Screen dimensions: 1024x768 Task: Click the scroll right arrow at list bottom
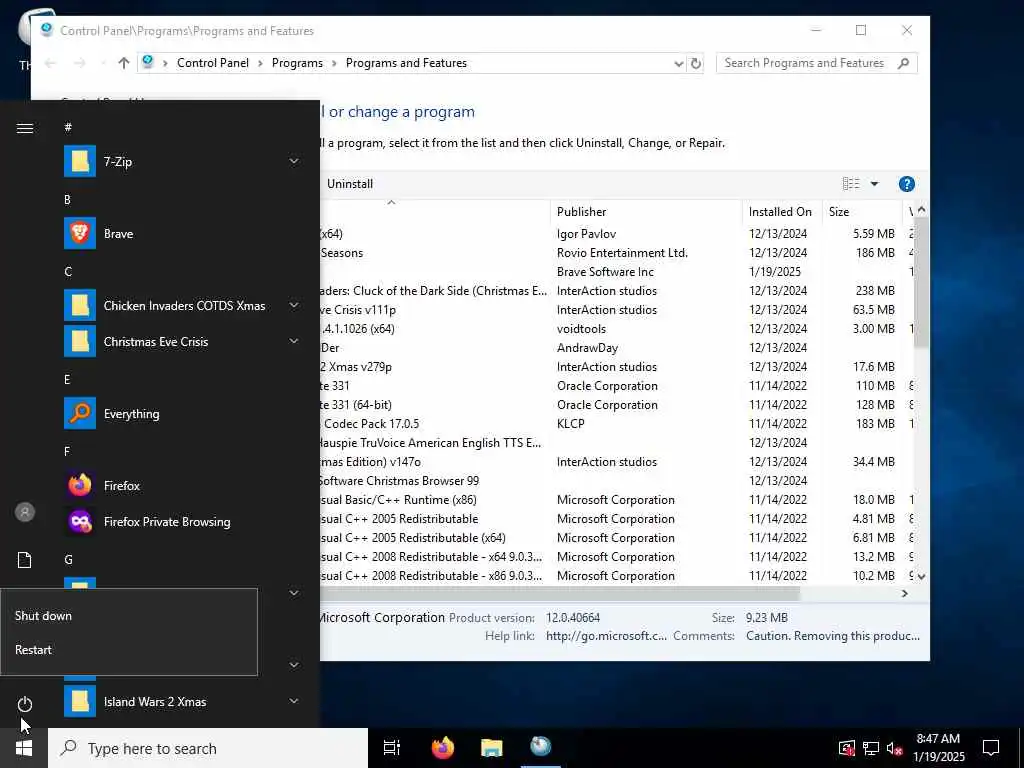[x=904, y=593]
